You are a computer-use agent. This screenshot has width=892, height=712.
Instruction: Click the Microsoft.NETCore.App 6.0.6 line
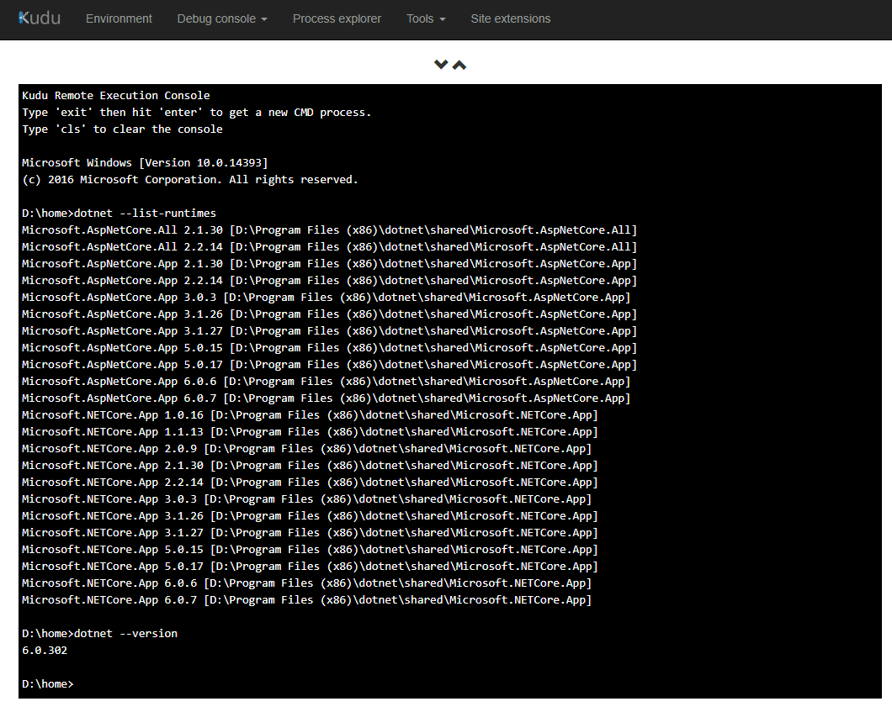click(x=307, y=583)
